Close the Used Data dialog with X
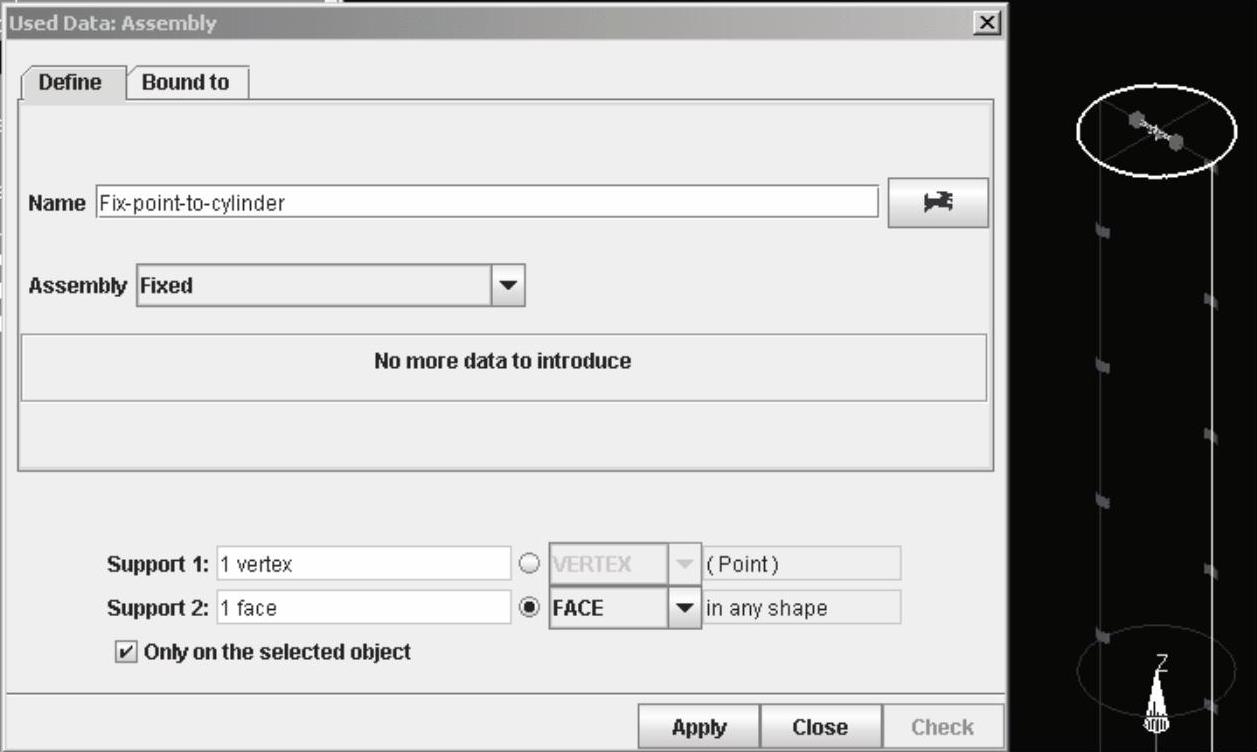This screenshot has height=752, width=1257. (x=987, y=23)
